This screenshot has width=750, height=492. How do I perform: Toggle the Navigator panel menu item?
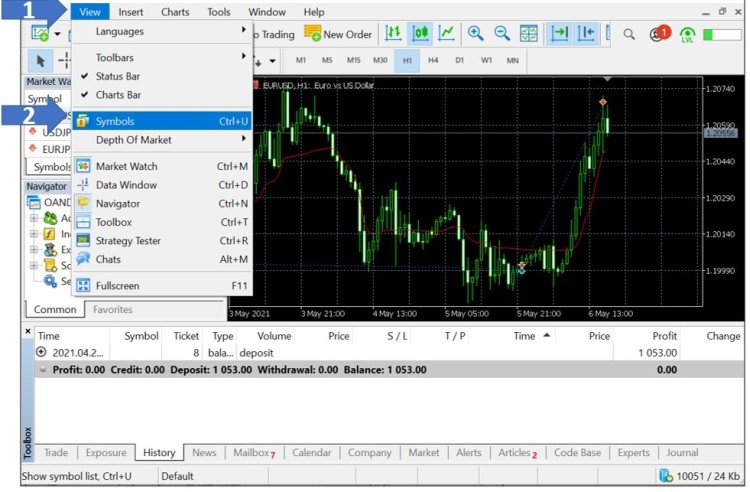tap(120, 203)
